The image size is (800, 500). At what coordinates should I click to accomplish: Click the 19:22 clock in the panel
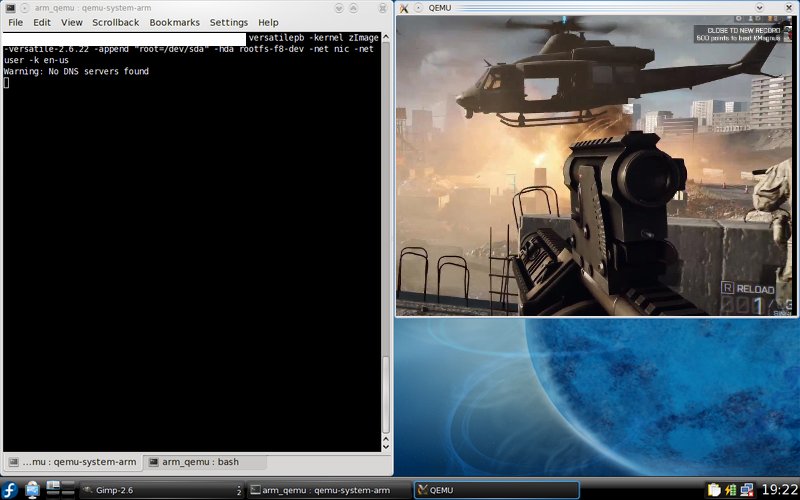[x=780, y=490]
